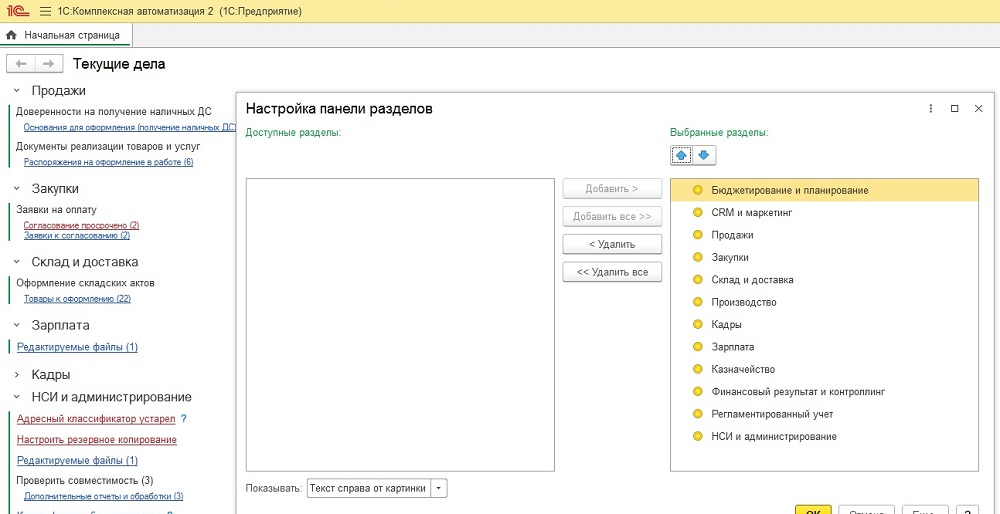Click the 1C application logo icon

point(18,11)
